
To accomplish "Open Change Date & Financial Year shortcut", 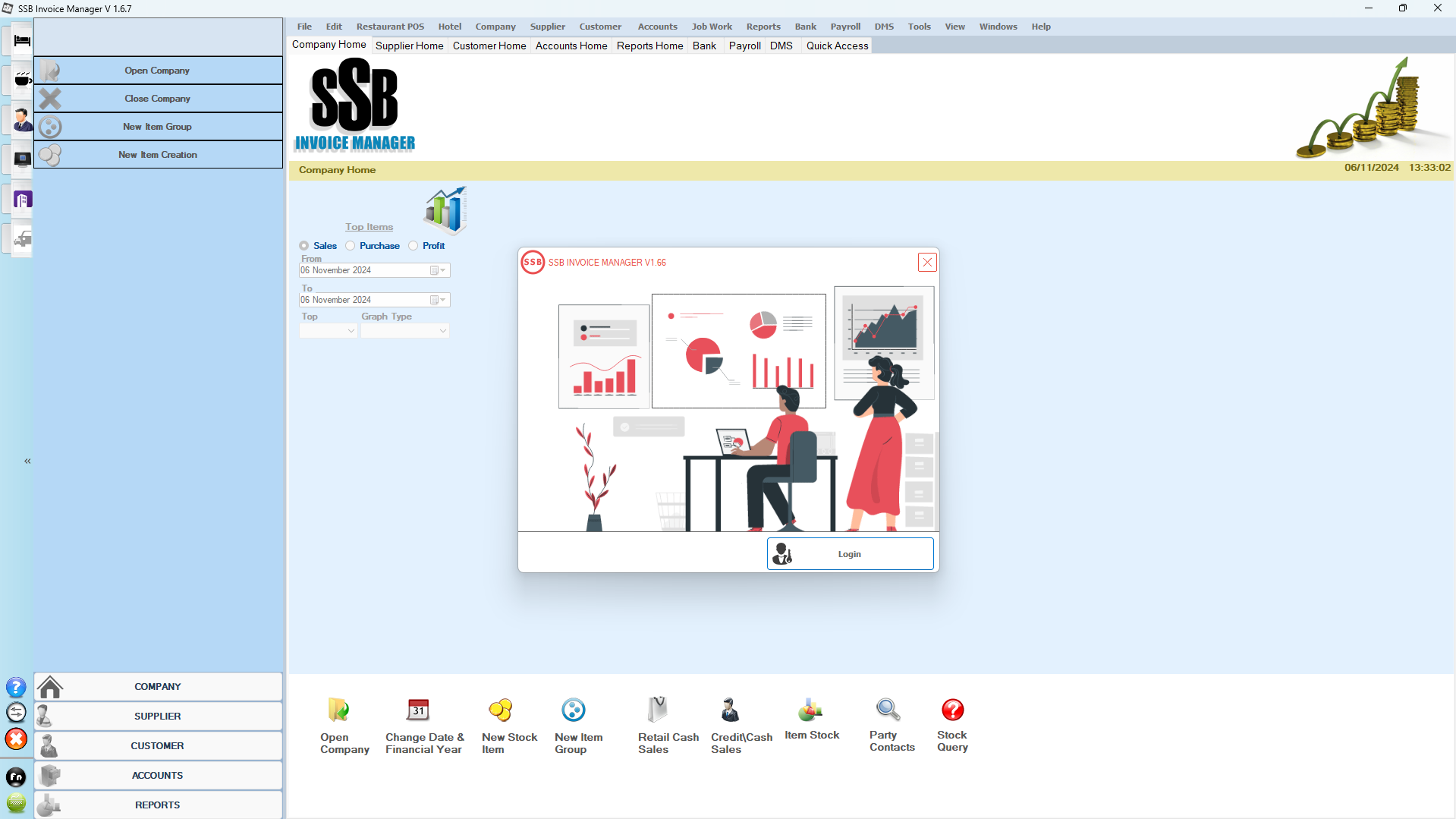I will (x=418, y=710).
